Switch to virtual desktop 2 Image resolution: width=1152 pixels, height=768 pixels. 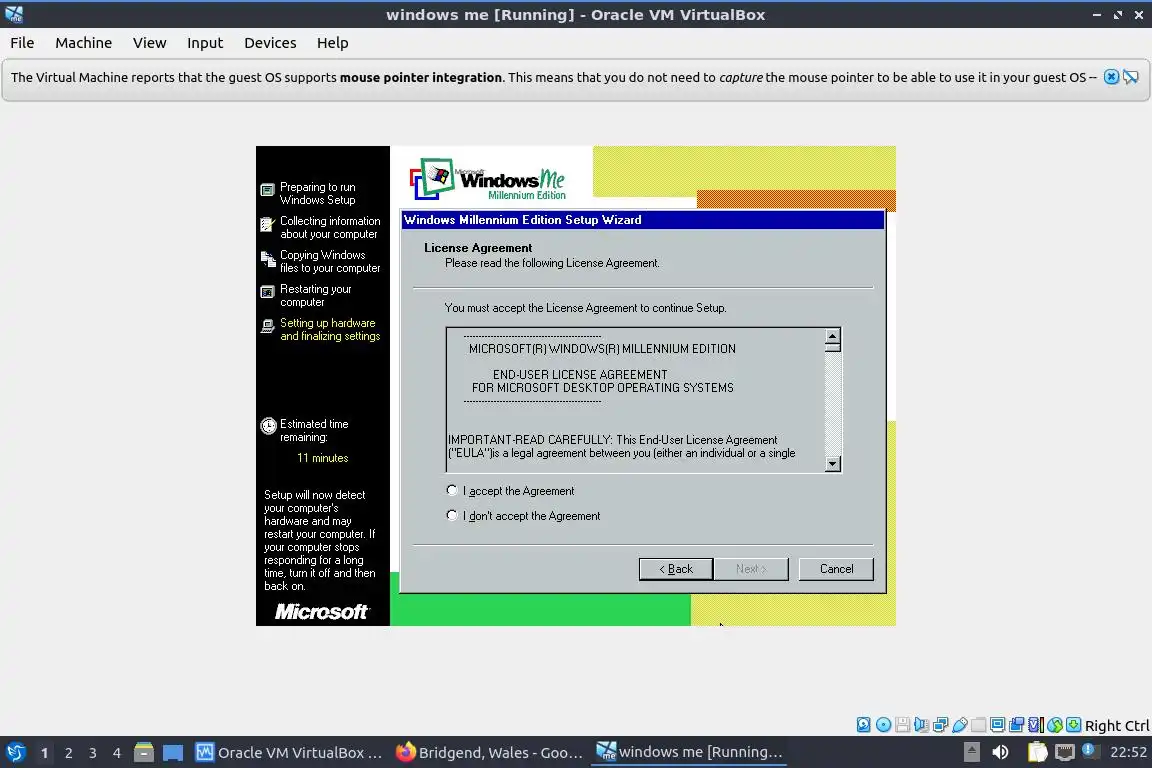(68, 753)
